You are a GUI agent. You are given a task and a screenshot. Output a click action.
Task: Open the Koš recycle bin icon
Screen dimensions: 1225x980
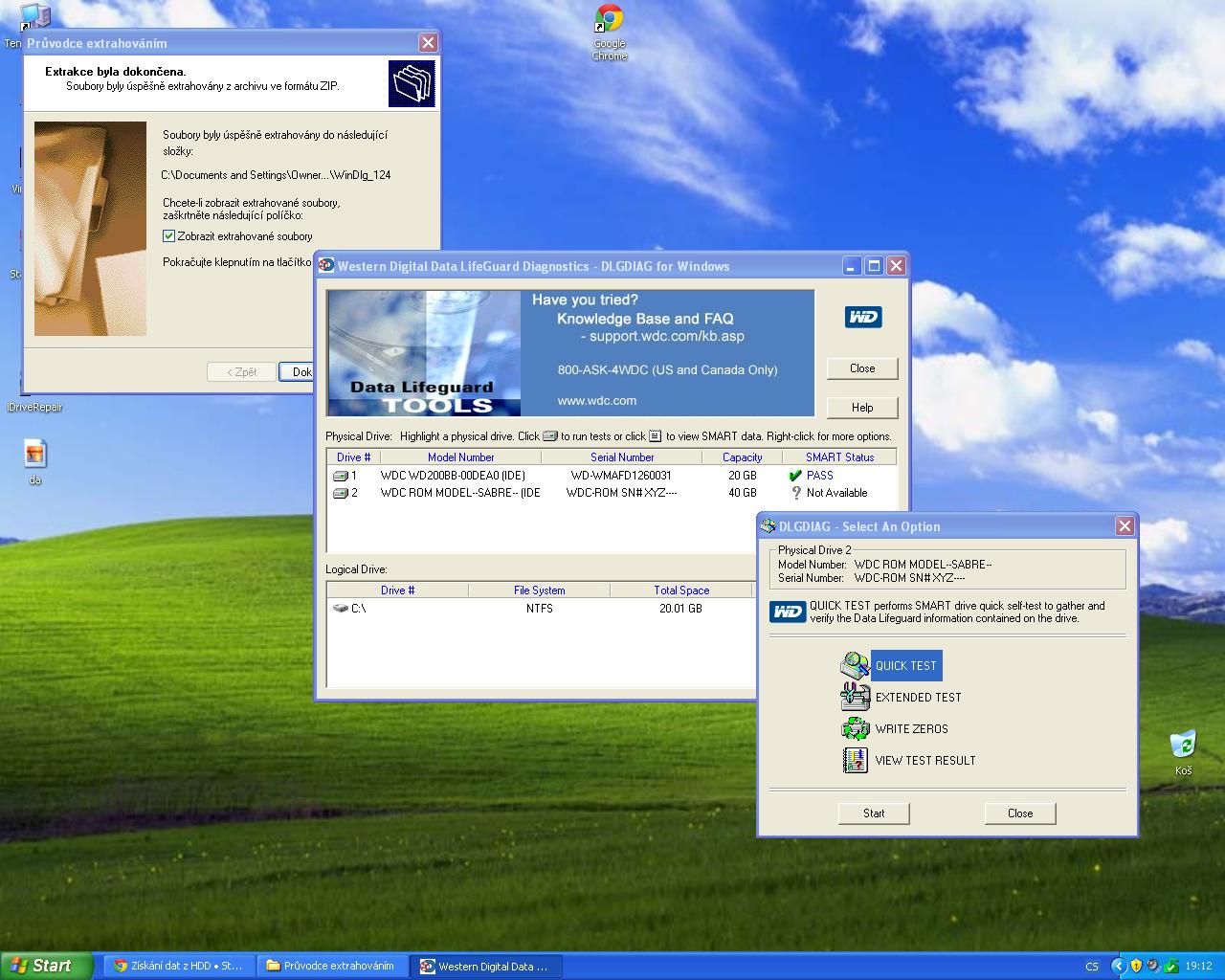pos(1184,753)
